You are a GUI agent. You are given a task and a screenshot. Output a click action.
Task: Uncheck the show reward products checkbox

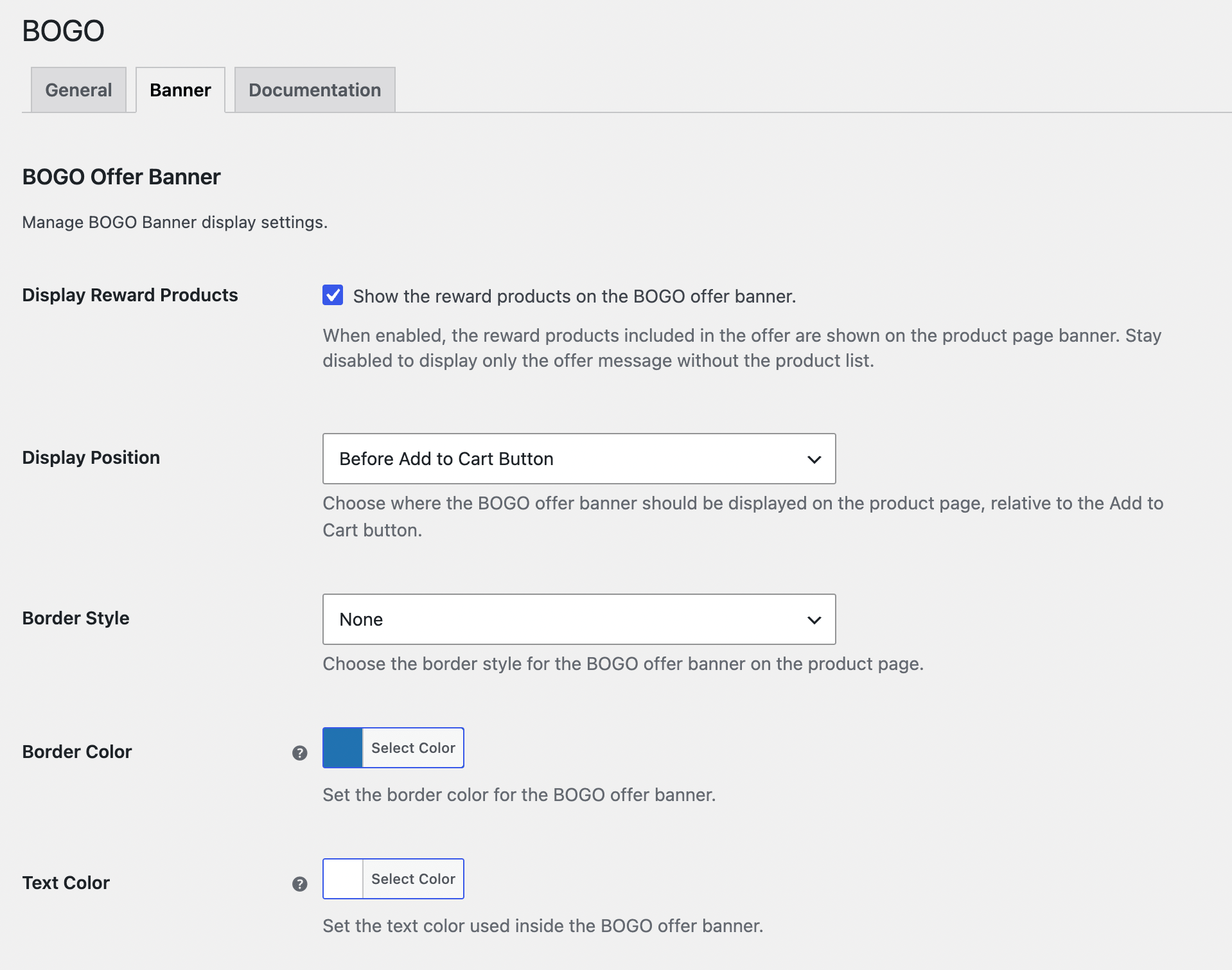(333, 295)
